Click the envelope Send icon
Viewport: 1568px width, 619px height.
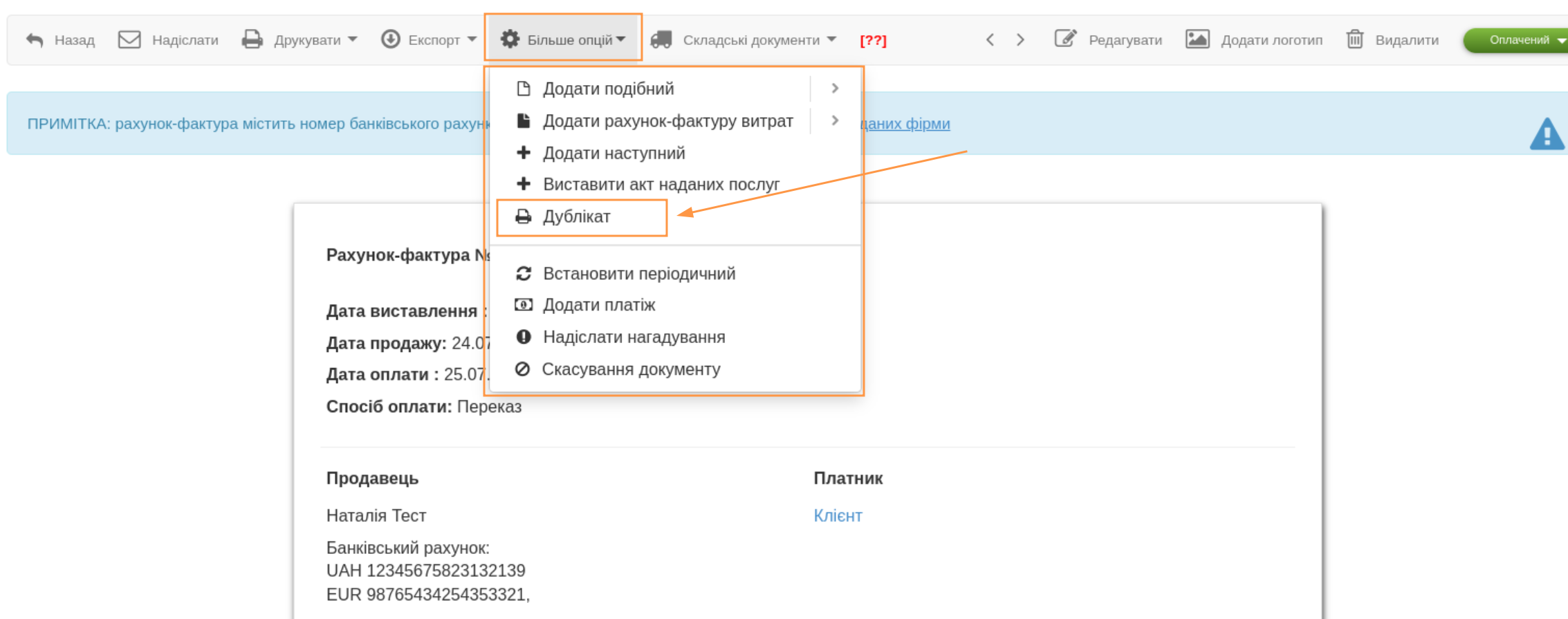pyautogui.click(x=129, y=39)
